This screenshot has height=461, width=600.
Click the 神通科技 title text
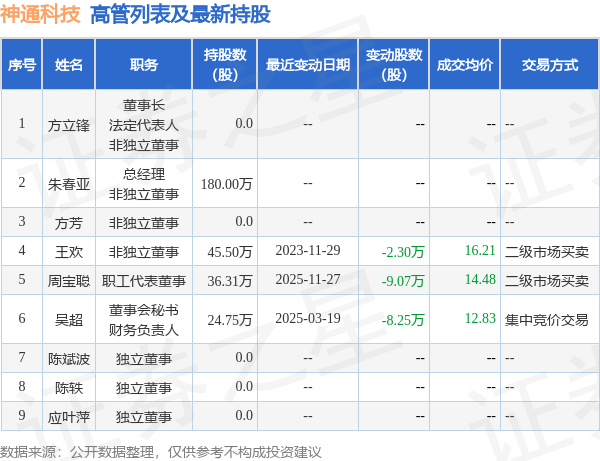[x=40, y=15]
